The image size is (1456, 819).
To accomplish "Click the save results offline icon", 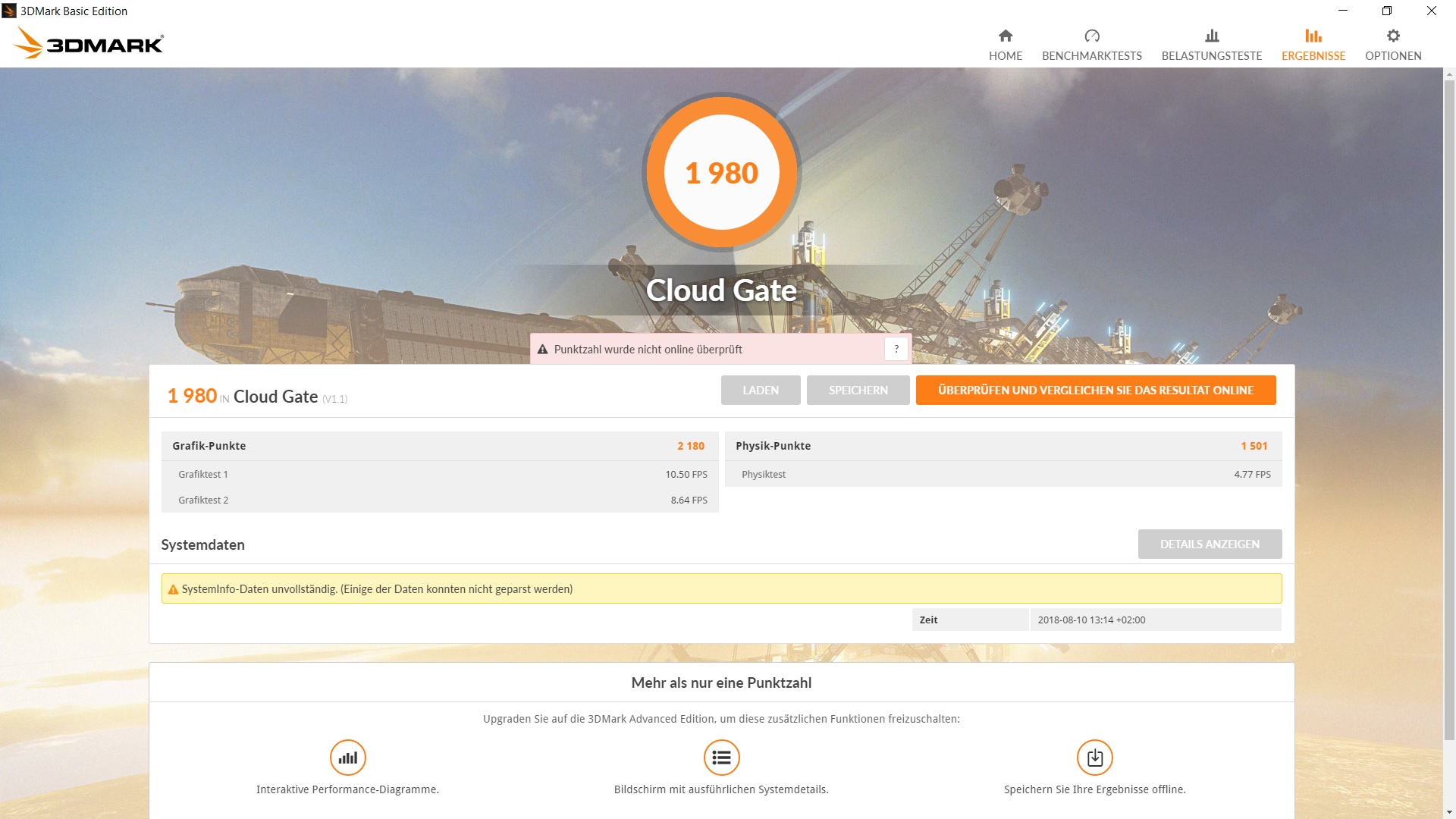I will [1094, 758].
